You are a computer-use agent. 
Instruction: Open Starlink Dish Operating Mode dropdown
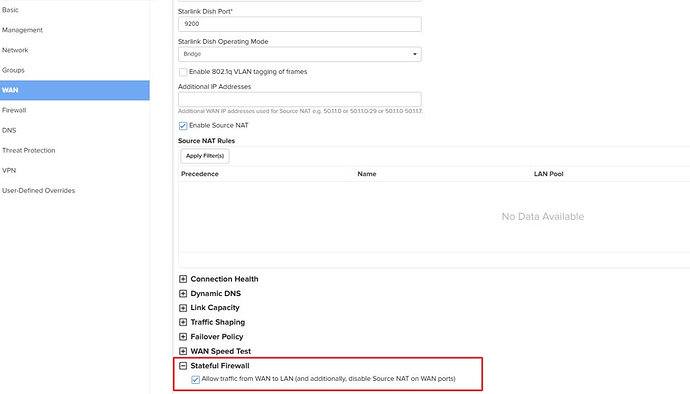point(300,54)
